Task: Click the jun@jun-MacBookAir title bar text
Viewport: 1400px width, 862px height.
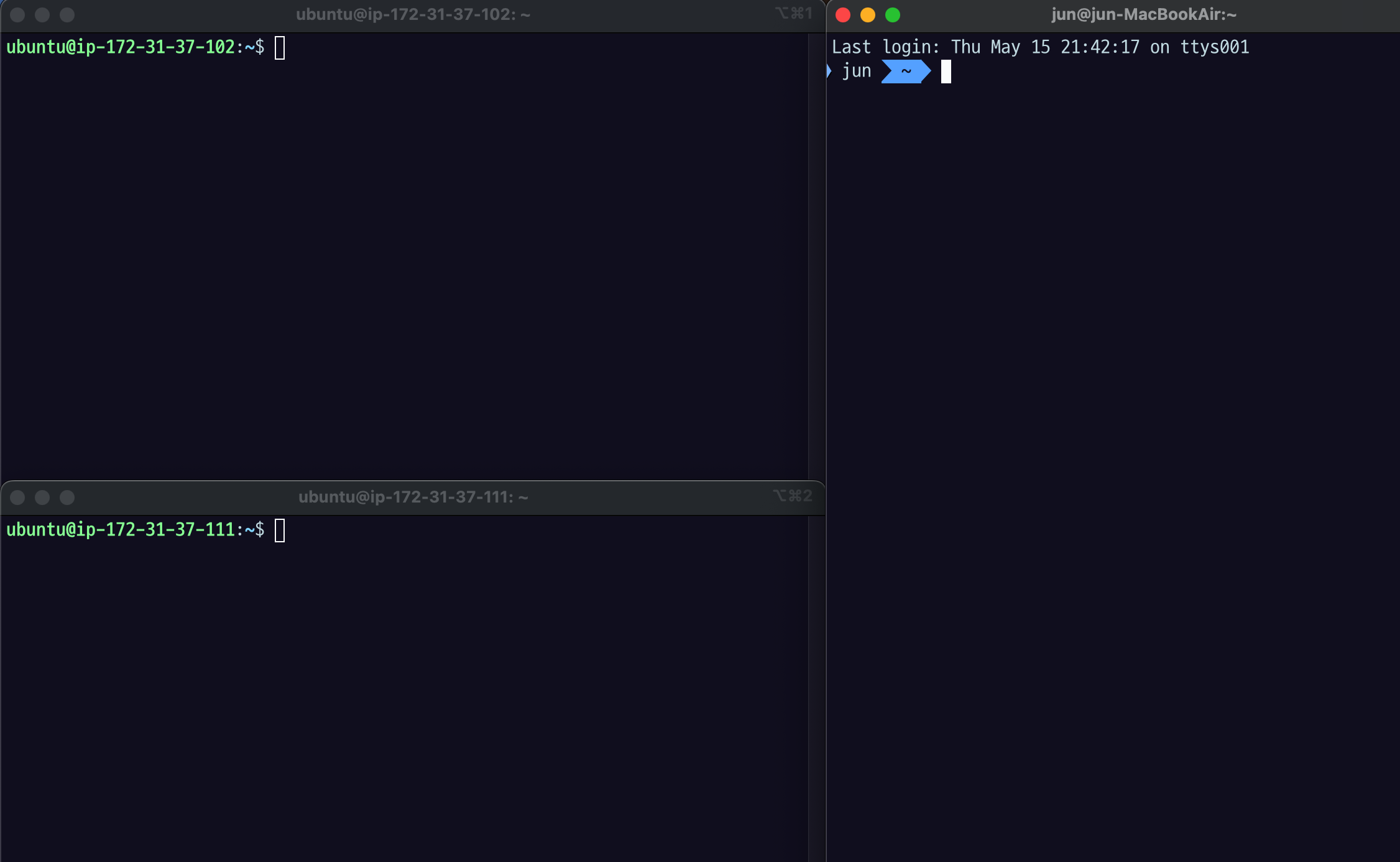Action: click(x=1144, y=14)
